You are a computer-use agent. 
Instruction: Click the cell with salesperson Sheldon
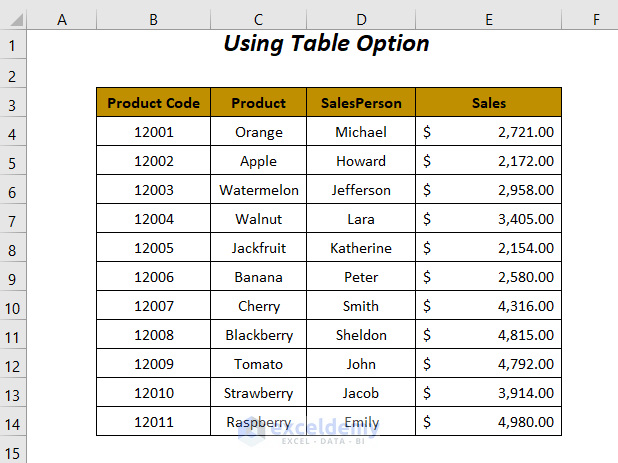coord(361,335)
